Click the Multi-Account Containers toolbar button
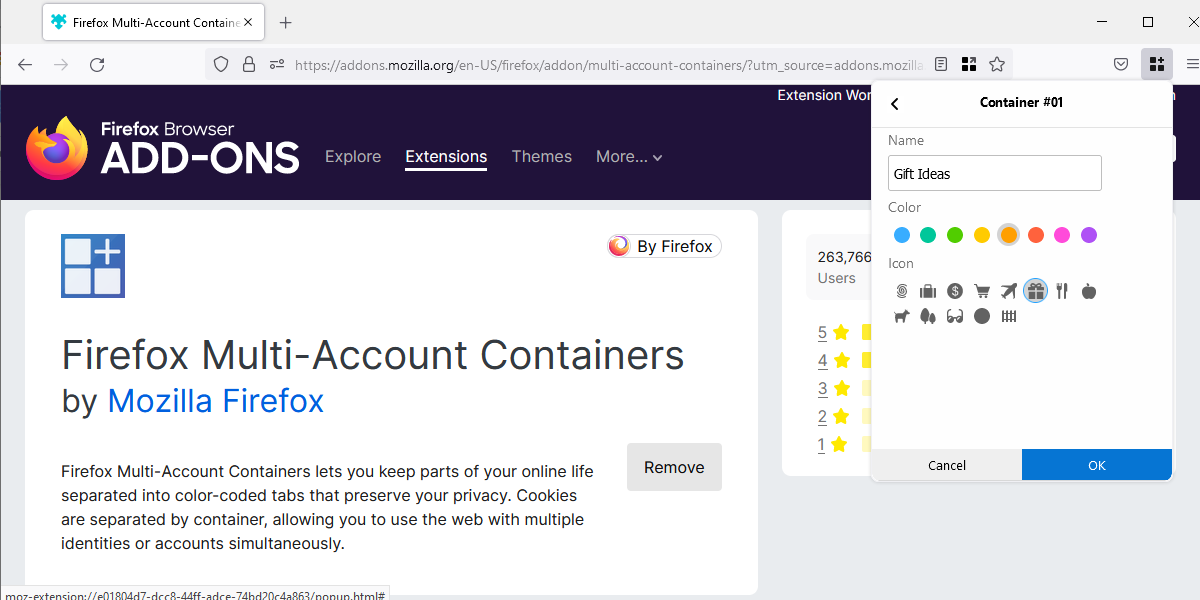The width and height of the screenshot is (1200, 600). (1156, 64)
